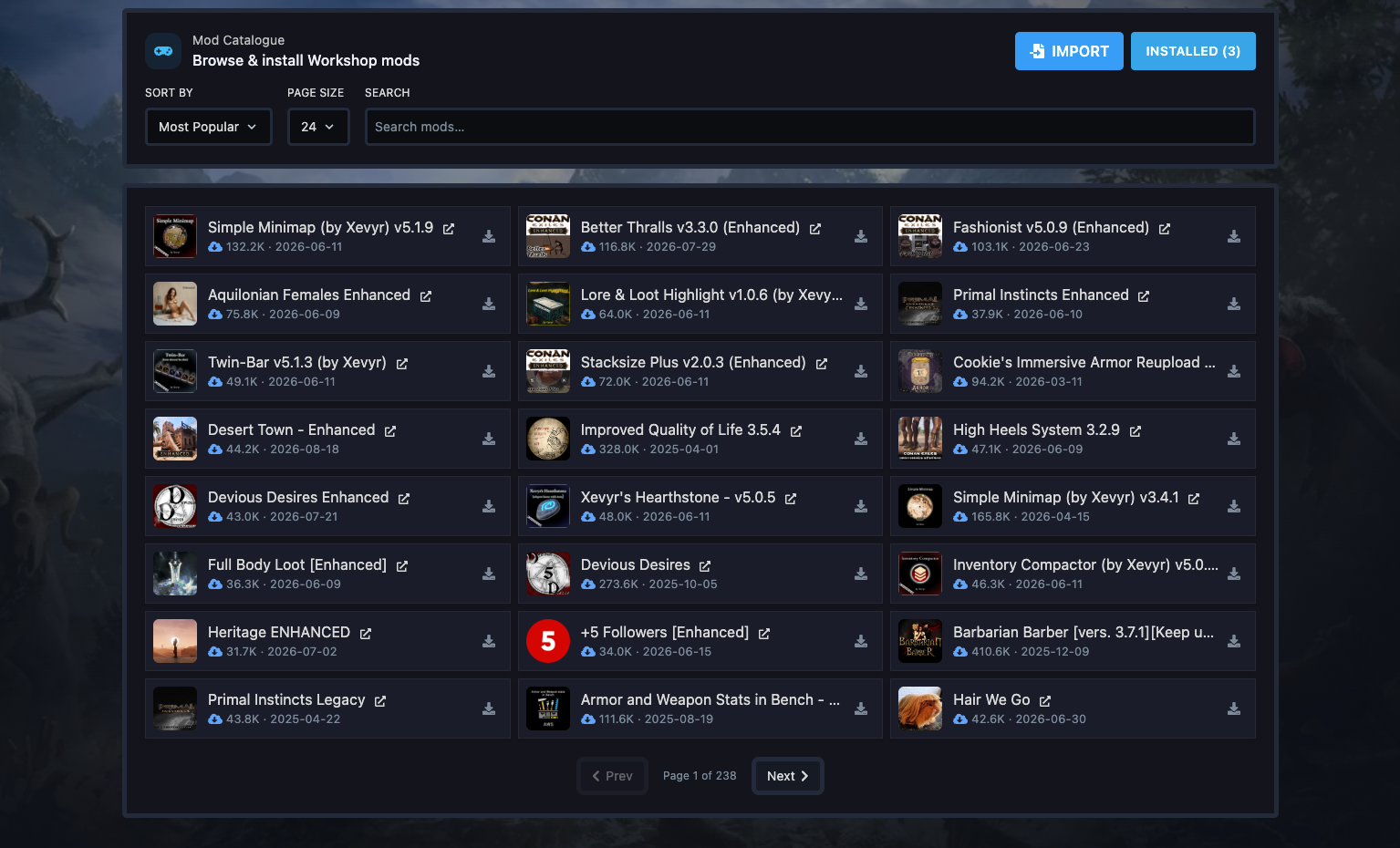Download the Twin-Bar v5.1.3 mod

pos(489,371)
